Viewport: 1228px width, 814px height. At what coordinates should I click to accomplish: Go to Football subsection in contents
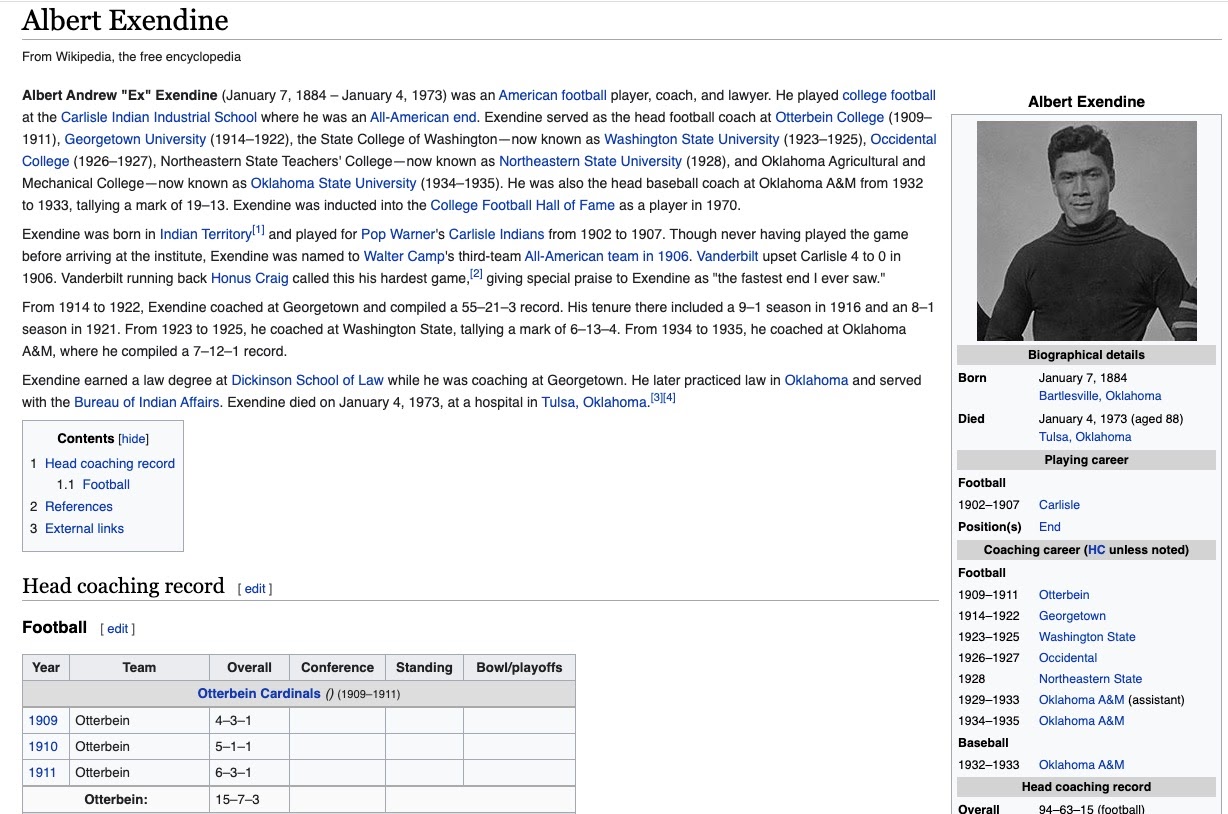click(106, 485)
